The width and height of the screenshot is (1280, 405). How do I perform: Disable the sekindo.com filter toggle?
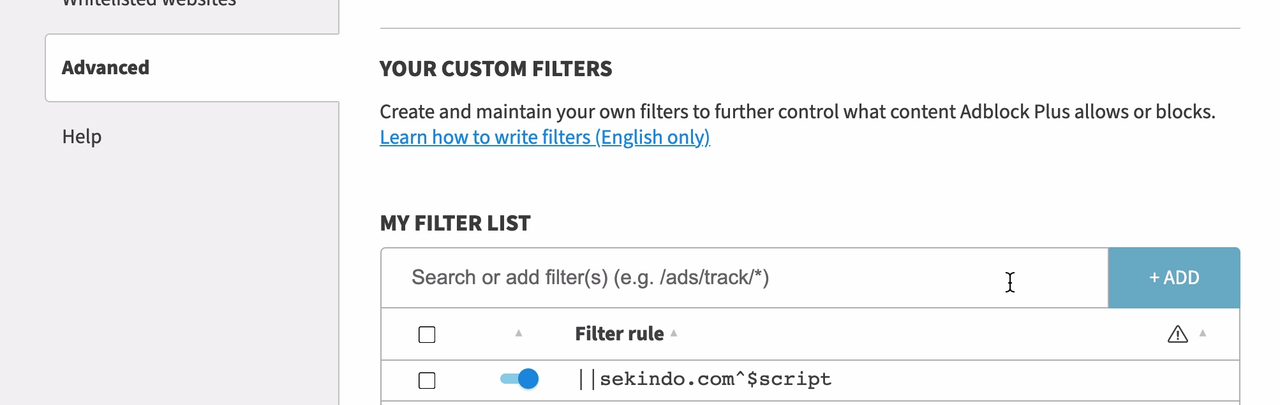[x=519, y=379]
